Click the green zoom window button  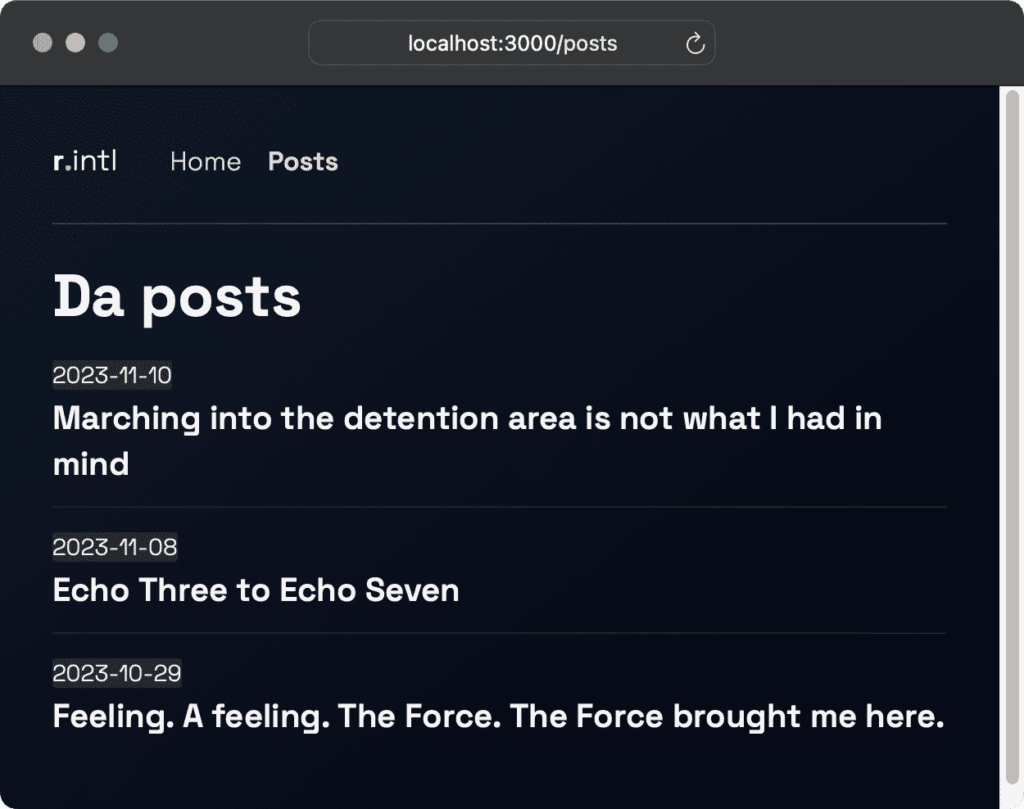coord(106,43)
